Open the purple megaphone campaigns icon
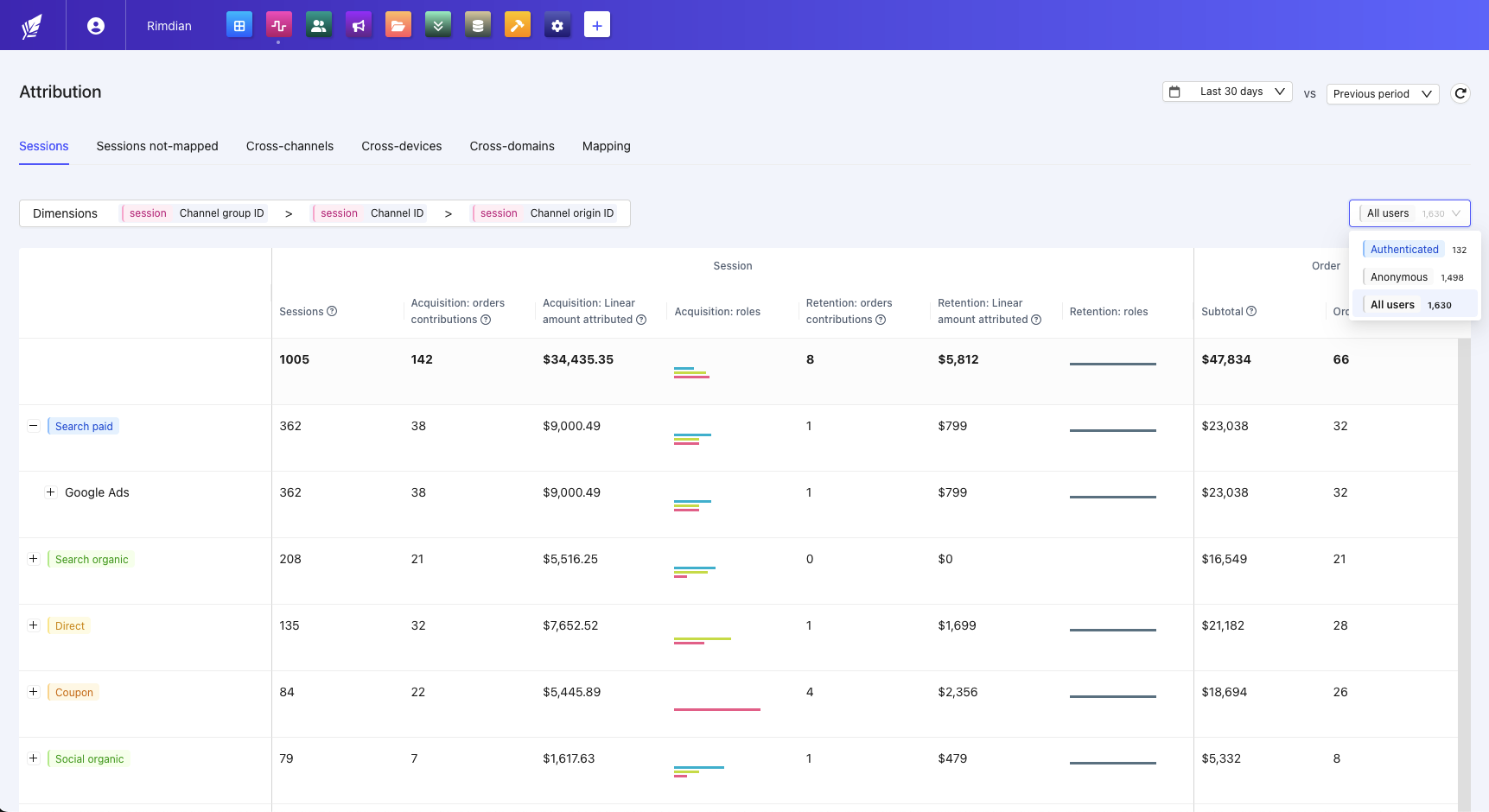The image size is (1489, 812). pyautogui.click(x=359, y=25)
